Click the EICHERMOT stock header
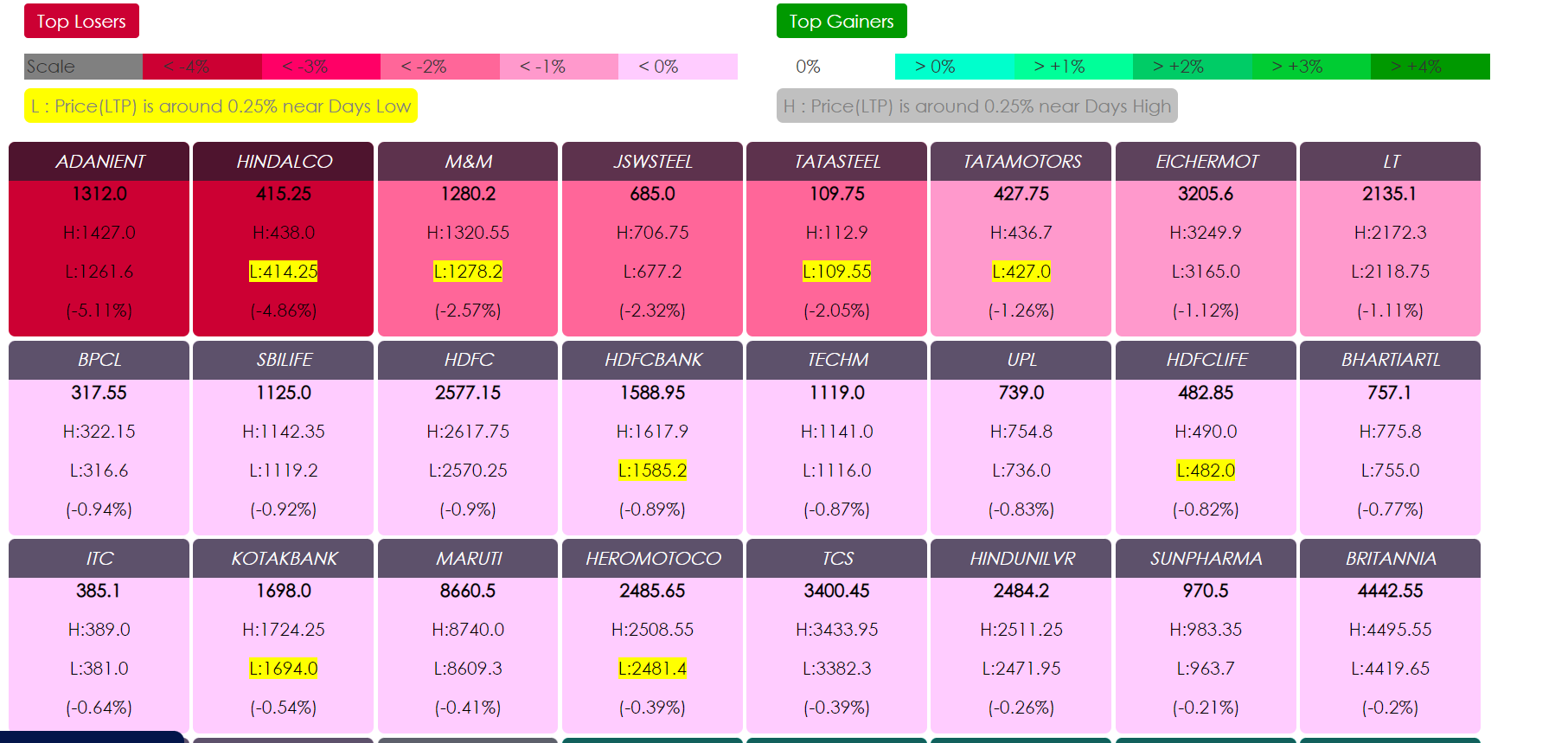 point(1206,162)
